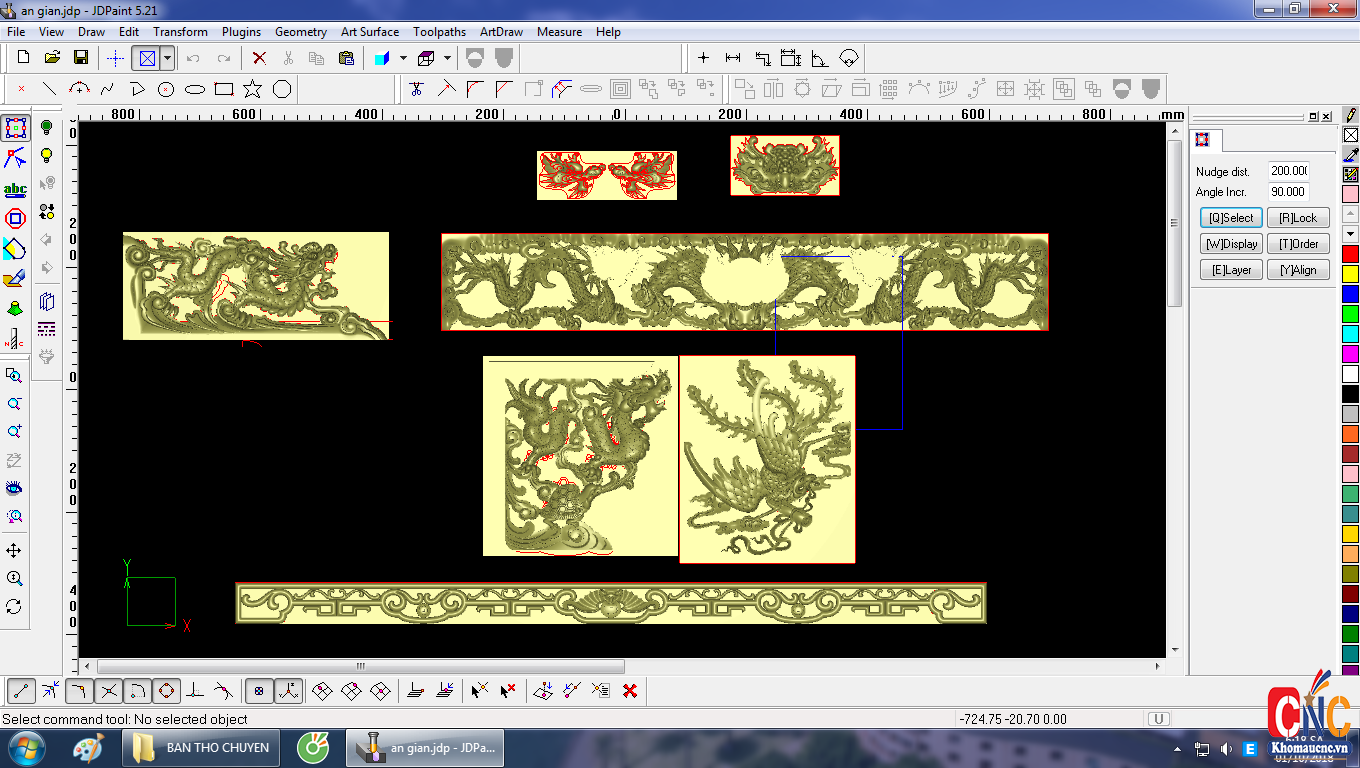Open the Art Surface menu

tap(370, 32)
